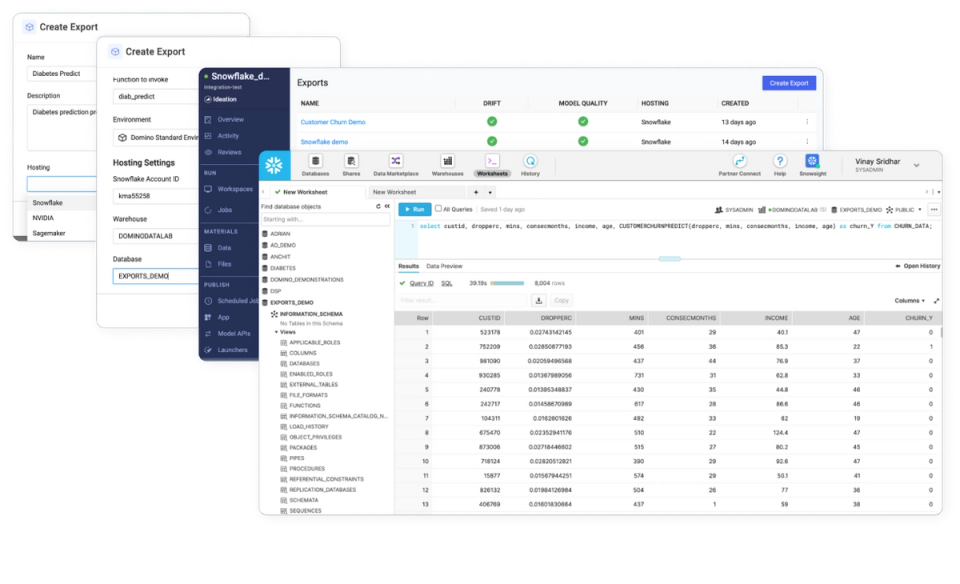Open the History icon in toolbar
This screenshot has width=960, height=584.
click(x=530, y=161)
